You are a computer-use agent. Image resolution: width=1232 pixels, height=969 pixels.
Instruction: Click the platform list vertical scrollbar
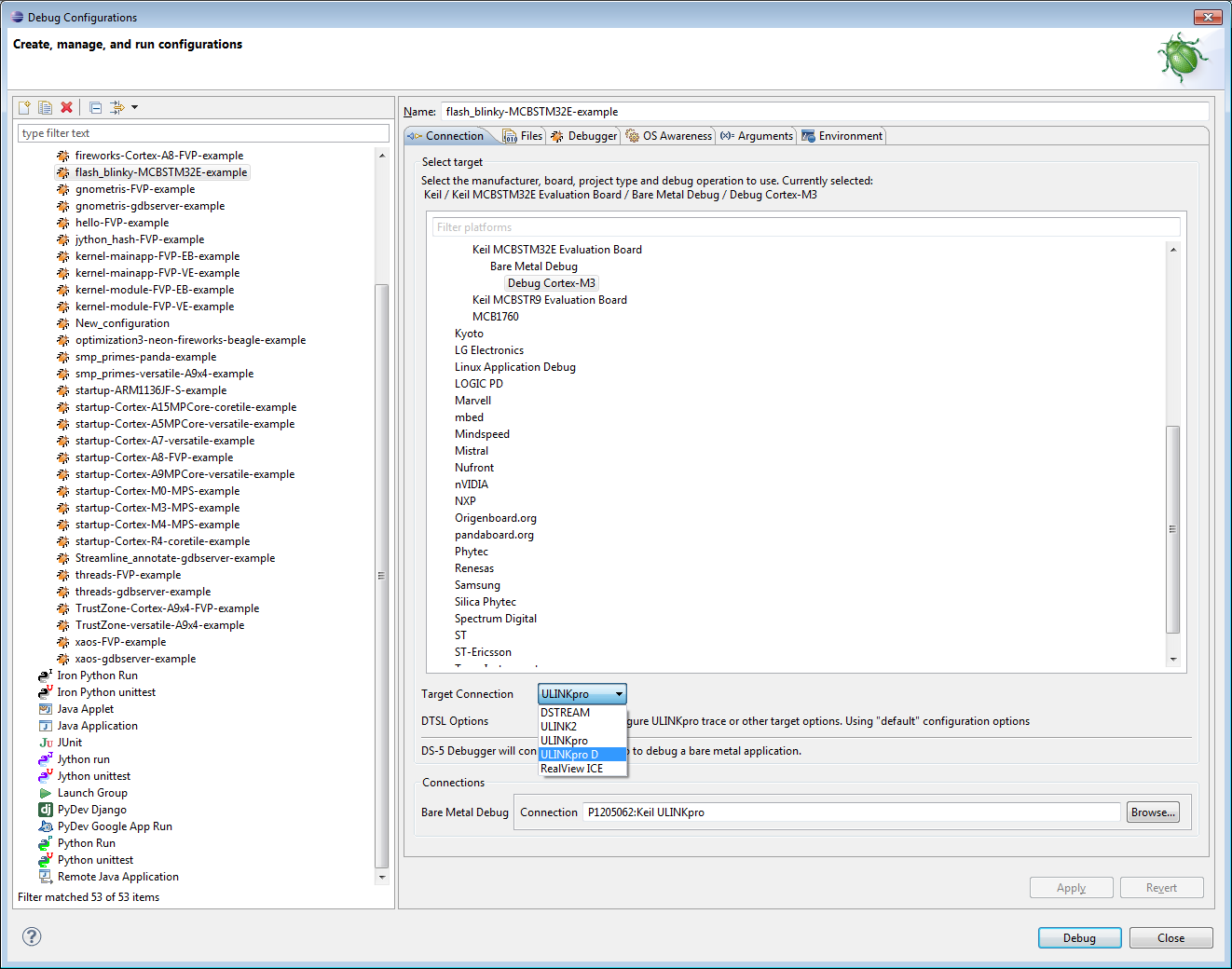[x=1172, y=528]
